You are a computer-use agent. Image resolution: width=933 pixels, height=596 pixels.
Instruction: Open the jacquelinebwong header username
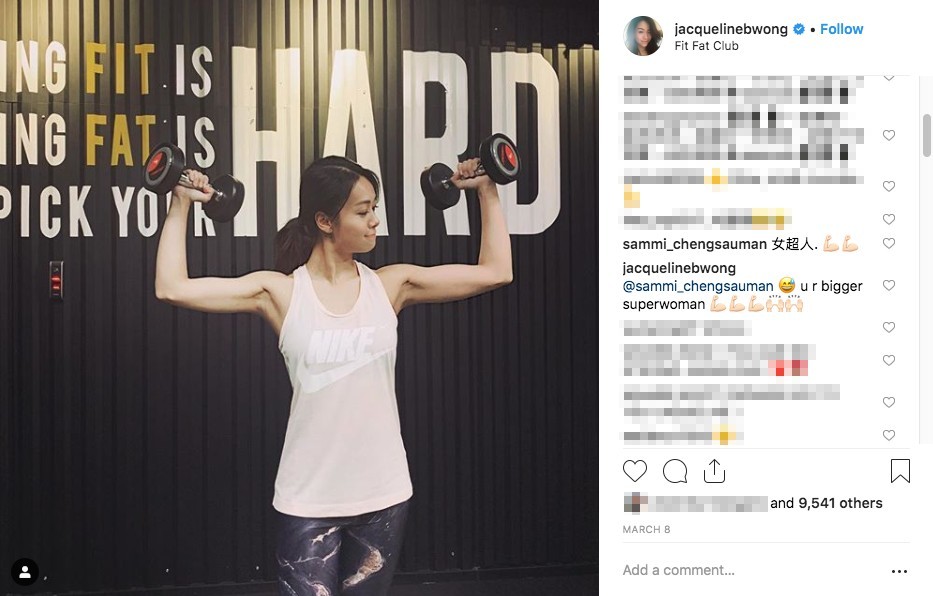pos(731,29)
